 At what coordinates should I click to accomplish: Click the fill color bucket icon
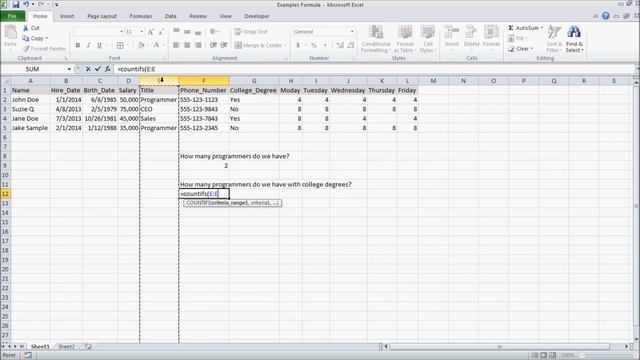click(x=141, y=45)
